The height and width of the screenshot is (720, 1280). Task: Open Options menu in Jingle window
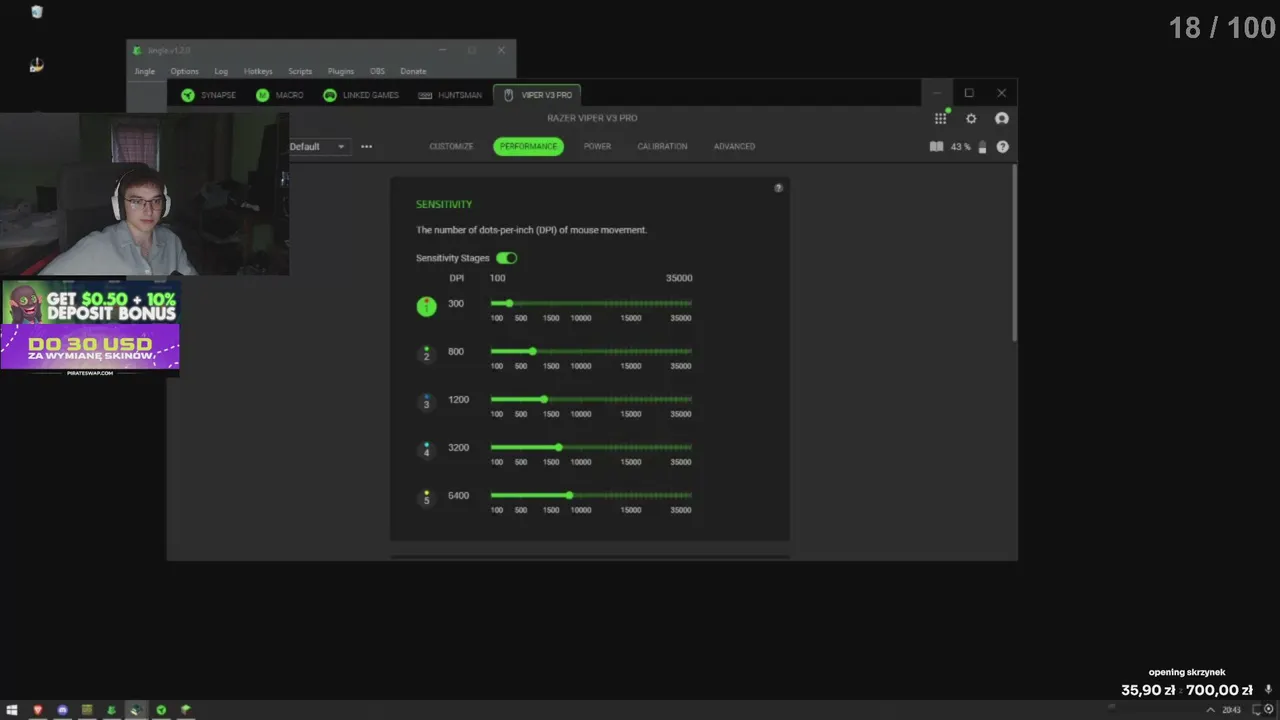[x=184, y=72]
